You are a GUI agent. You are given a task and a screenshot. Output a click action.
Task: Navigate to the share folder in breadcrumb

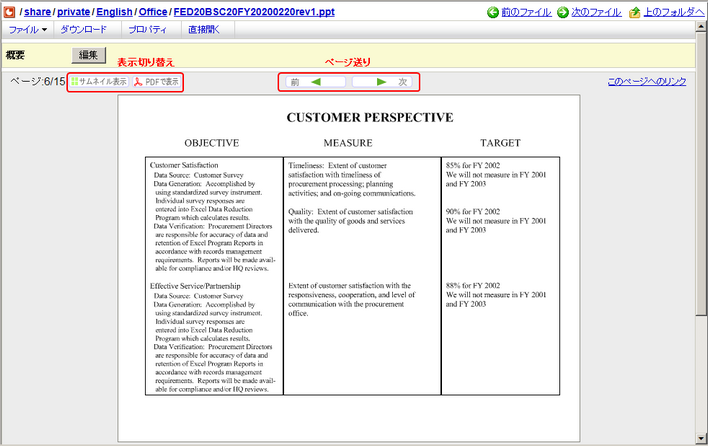pos(38,11)
